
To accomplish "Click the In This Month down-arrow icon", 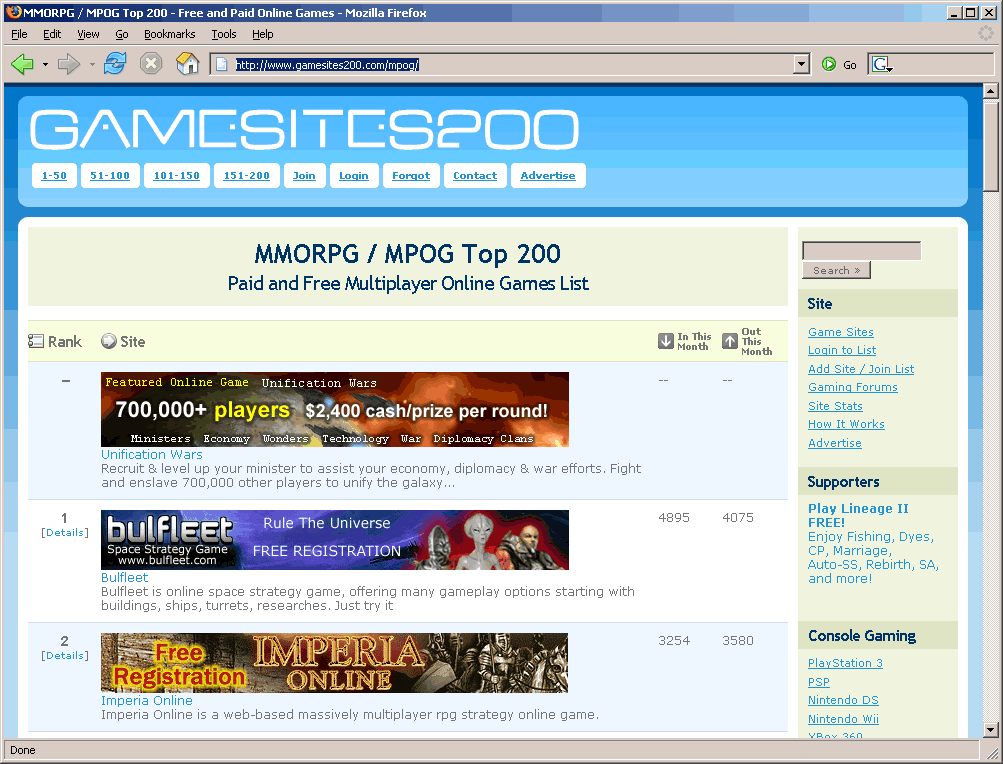I will [x=665, y=341].
